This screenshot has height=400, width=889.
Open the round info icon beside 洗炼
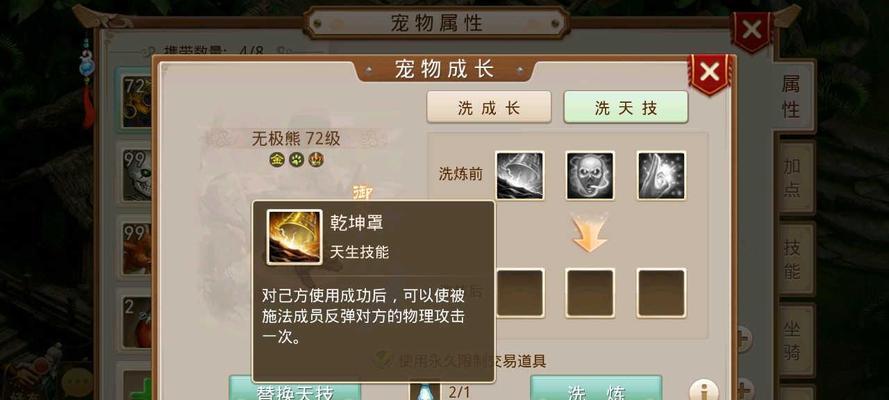[703, 391]
